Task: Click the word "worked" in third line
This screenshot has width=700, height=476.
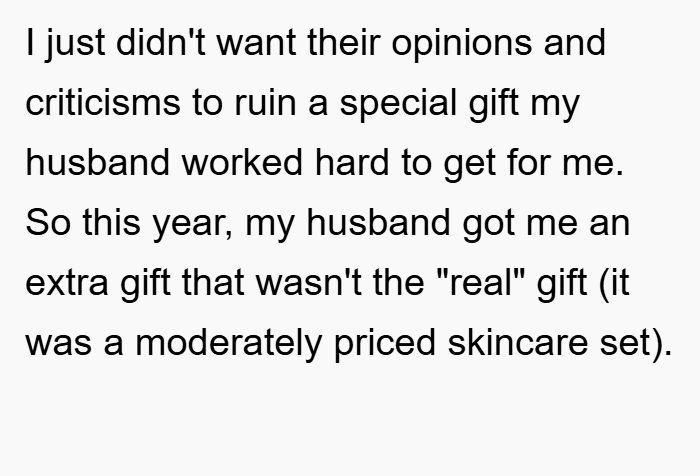Action: tap(242, 162)
